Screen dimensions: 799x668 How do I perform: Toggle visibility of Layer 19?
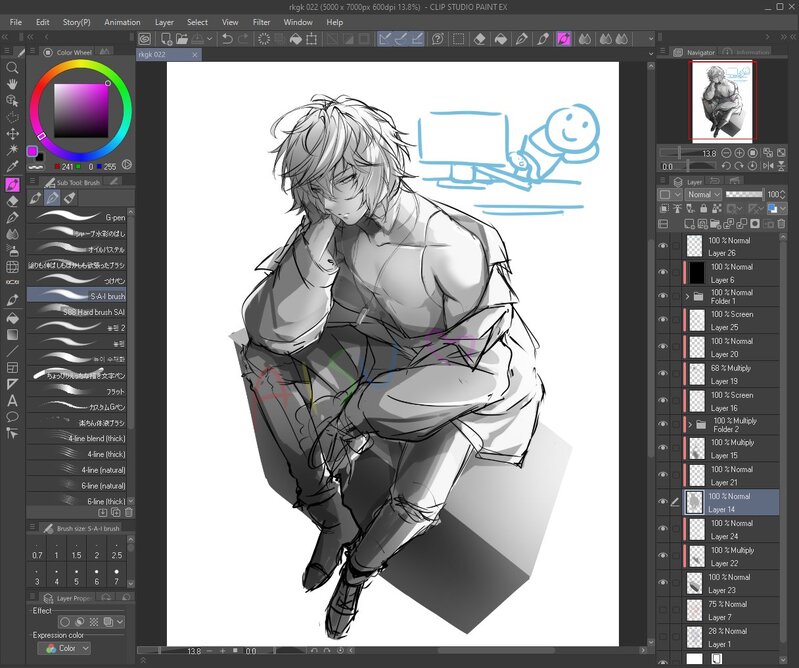click(663, 373)
